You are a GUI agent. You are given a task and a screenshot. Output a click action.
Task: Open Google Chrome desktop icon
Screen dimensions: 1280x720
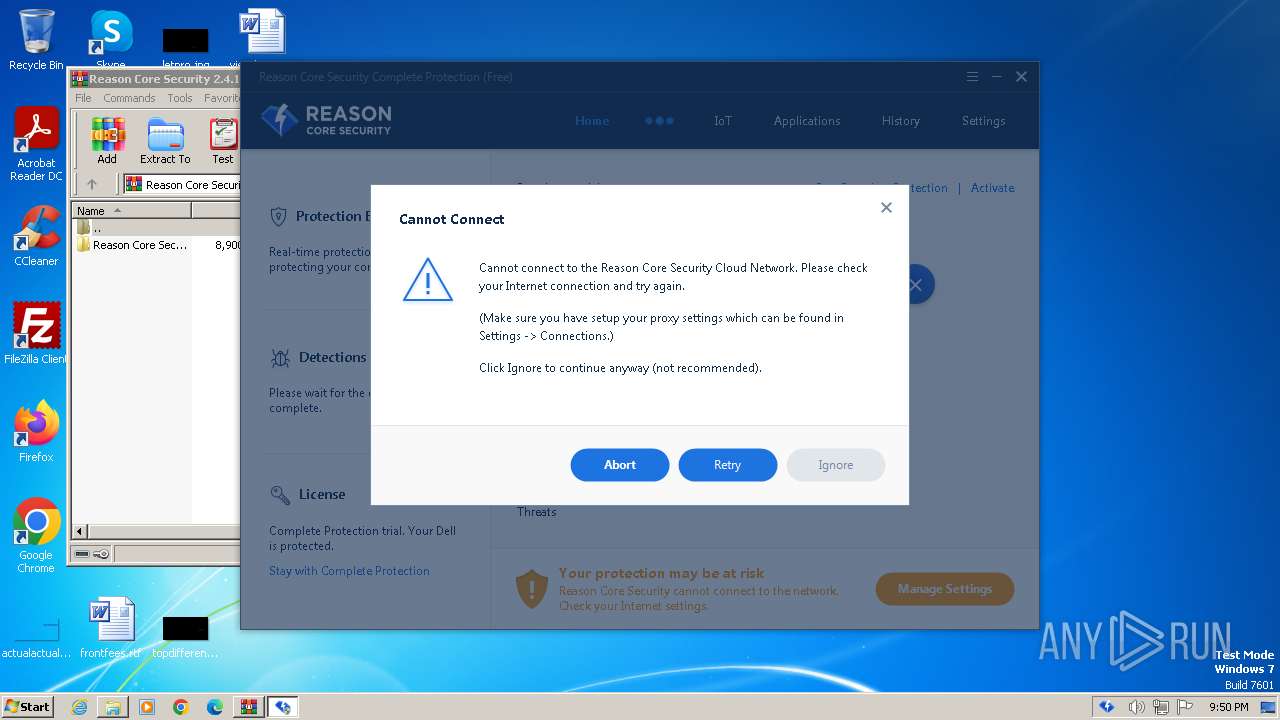point(36,535)
